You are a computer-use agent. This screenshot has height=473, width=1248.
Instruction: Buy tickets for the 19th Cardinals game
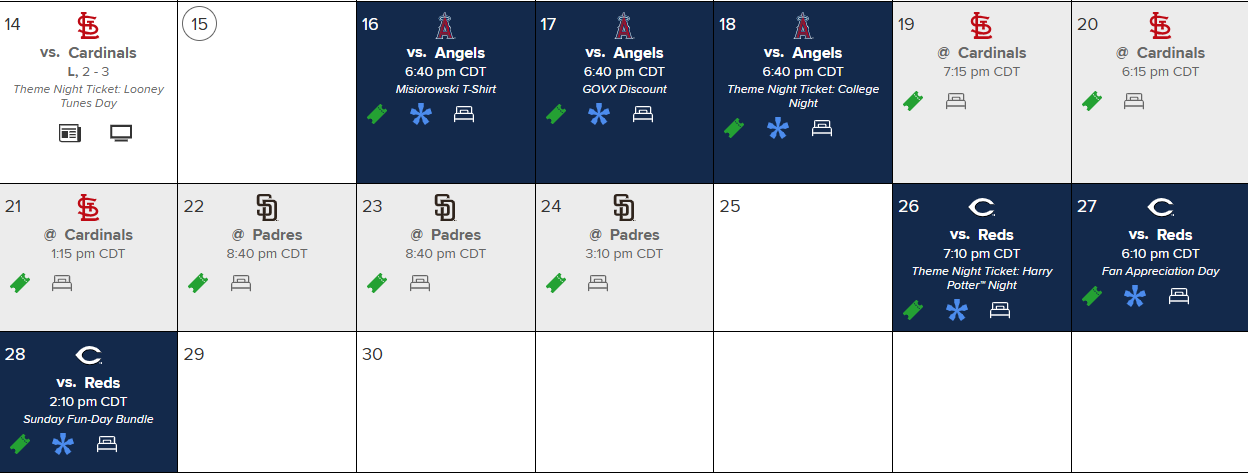point(912,100)
